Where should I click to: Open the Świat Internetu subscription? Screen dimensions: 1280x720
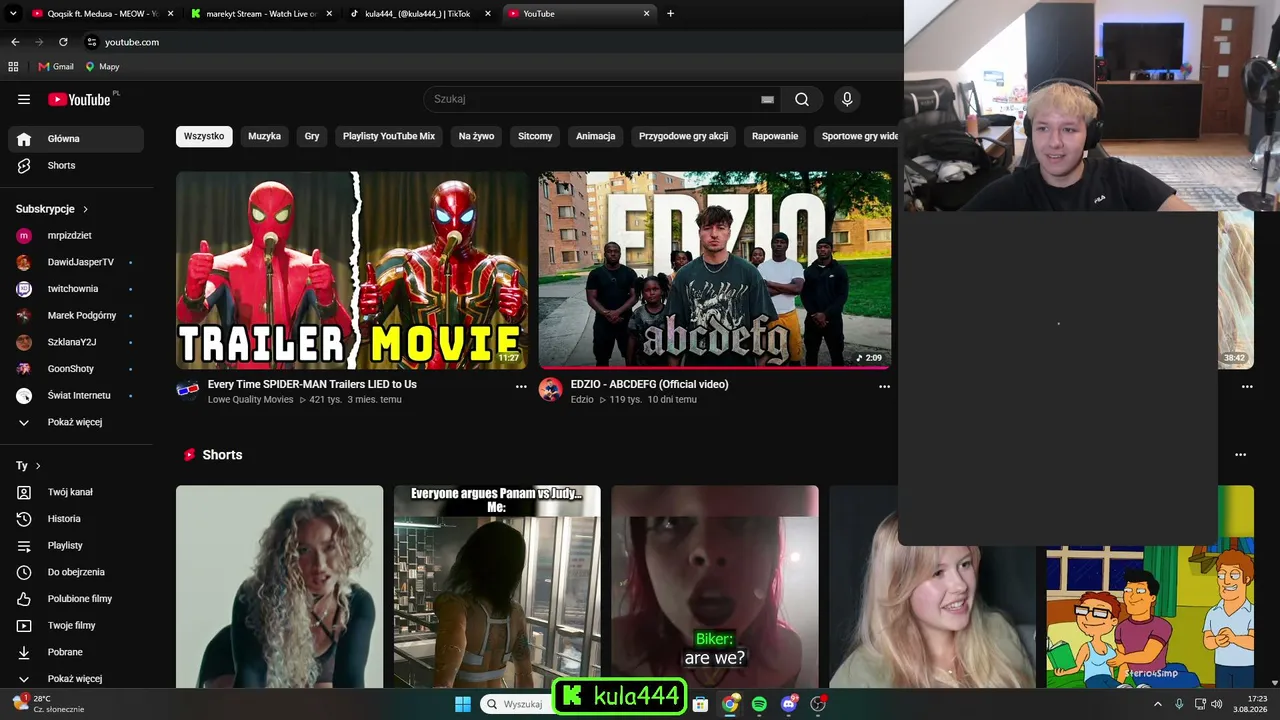(76, 396)
